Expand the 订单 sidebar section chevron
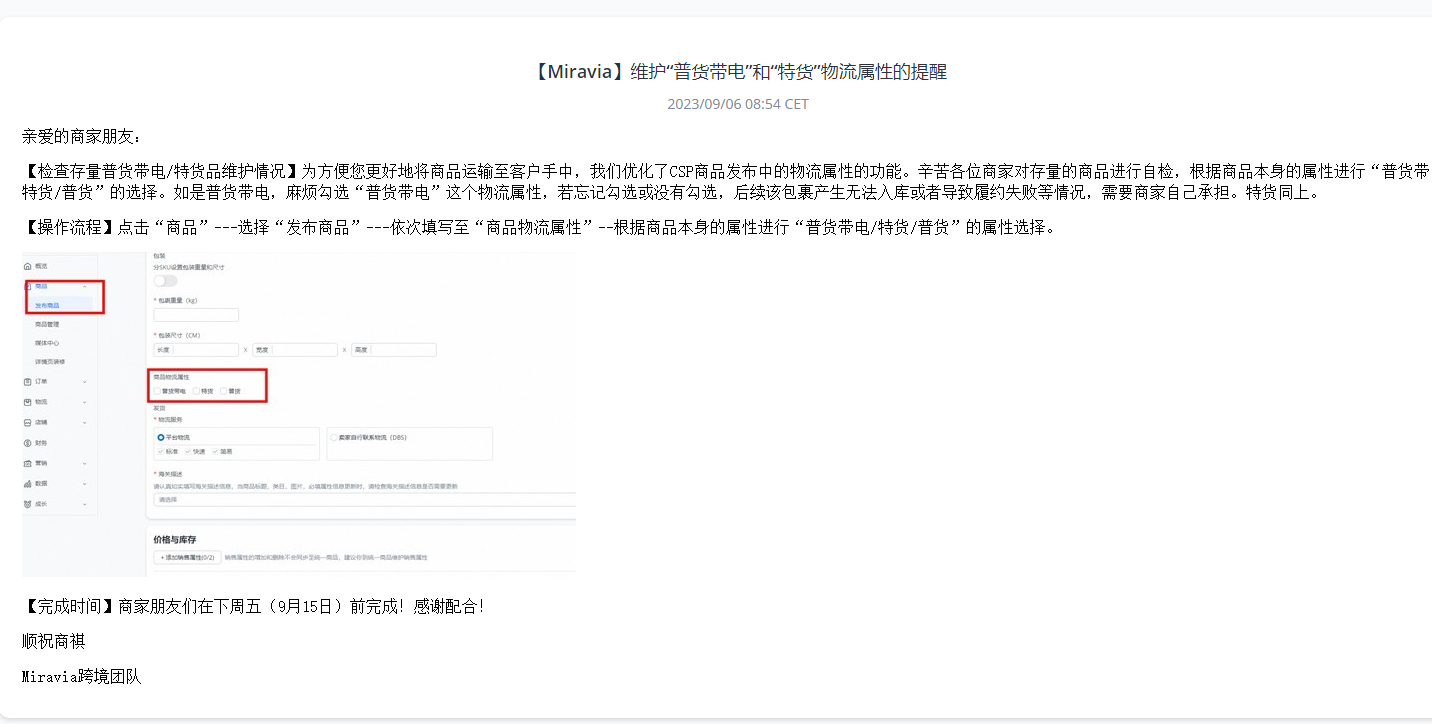The image size is (1432, 724). (x=84, y=381)
